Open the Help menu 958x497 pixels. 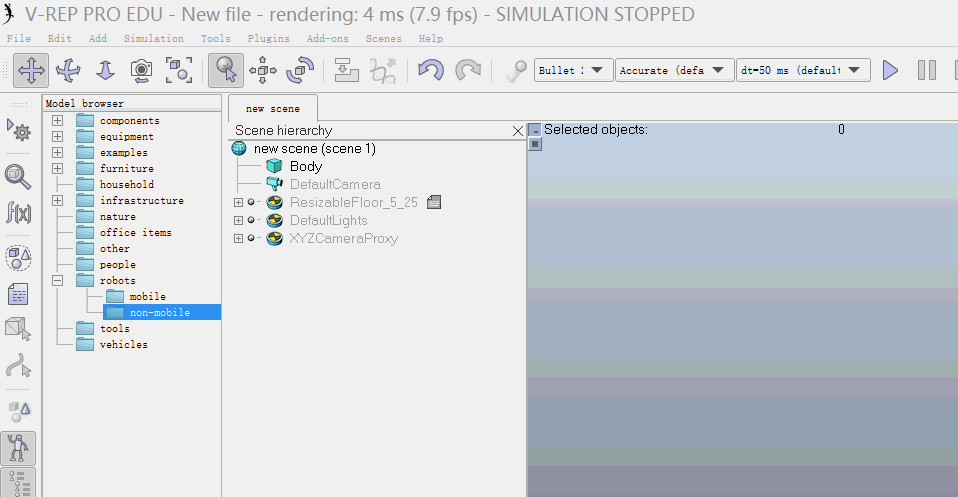pyautogui.click(x=431, y=39)
